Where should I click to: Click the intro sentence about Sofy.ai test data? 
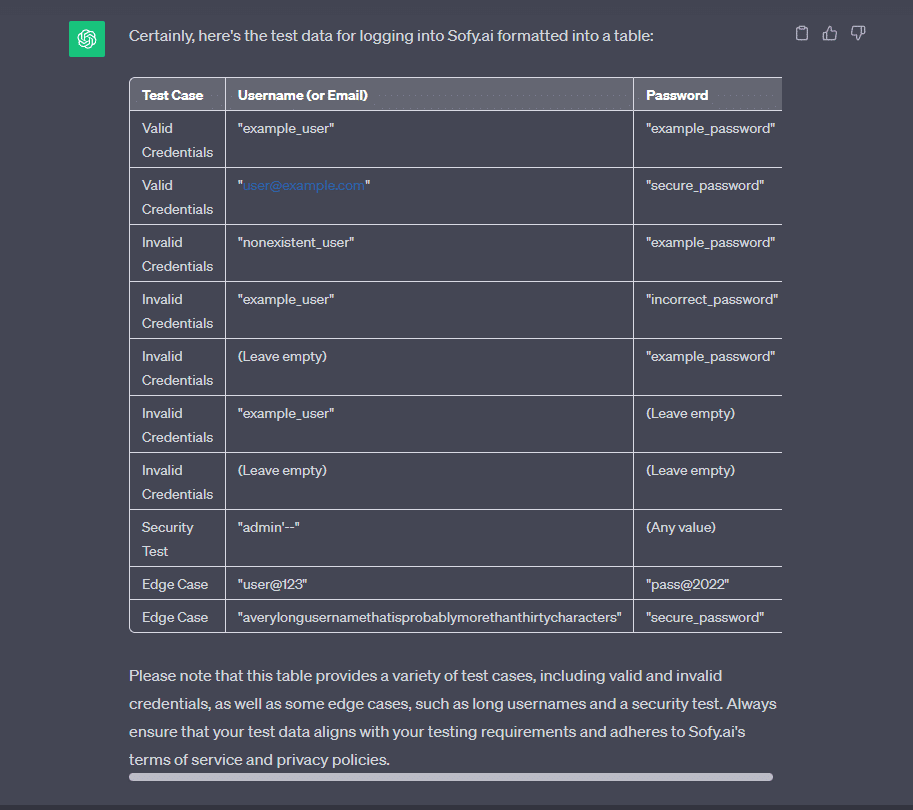pos(391,36)
